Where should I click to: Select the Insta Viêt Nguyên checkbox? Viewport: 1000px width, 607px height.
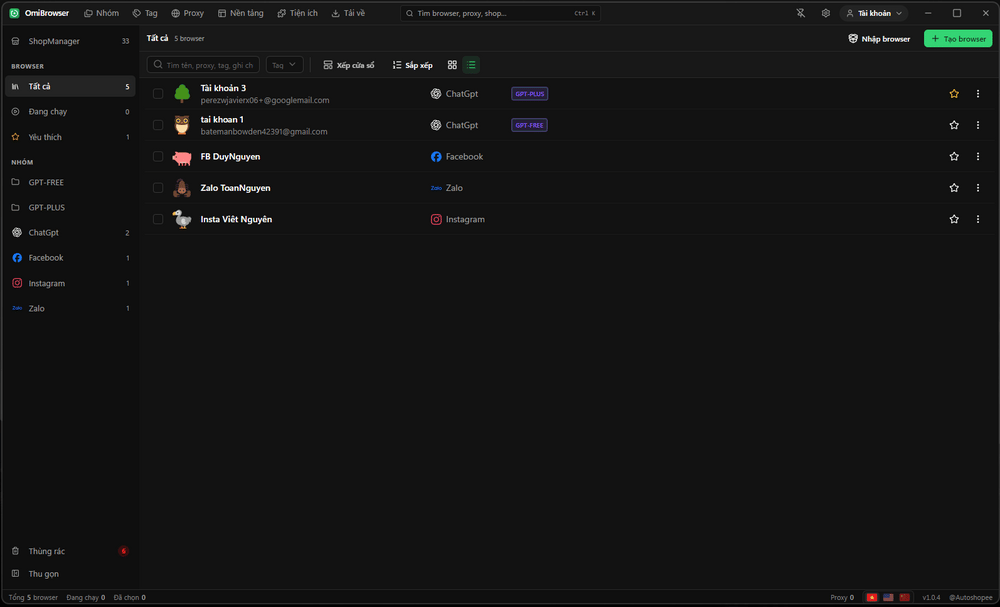(x=158, y=219)
